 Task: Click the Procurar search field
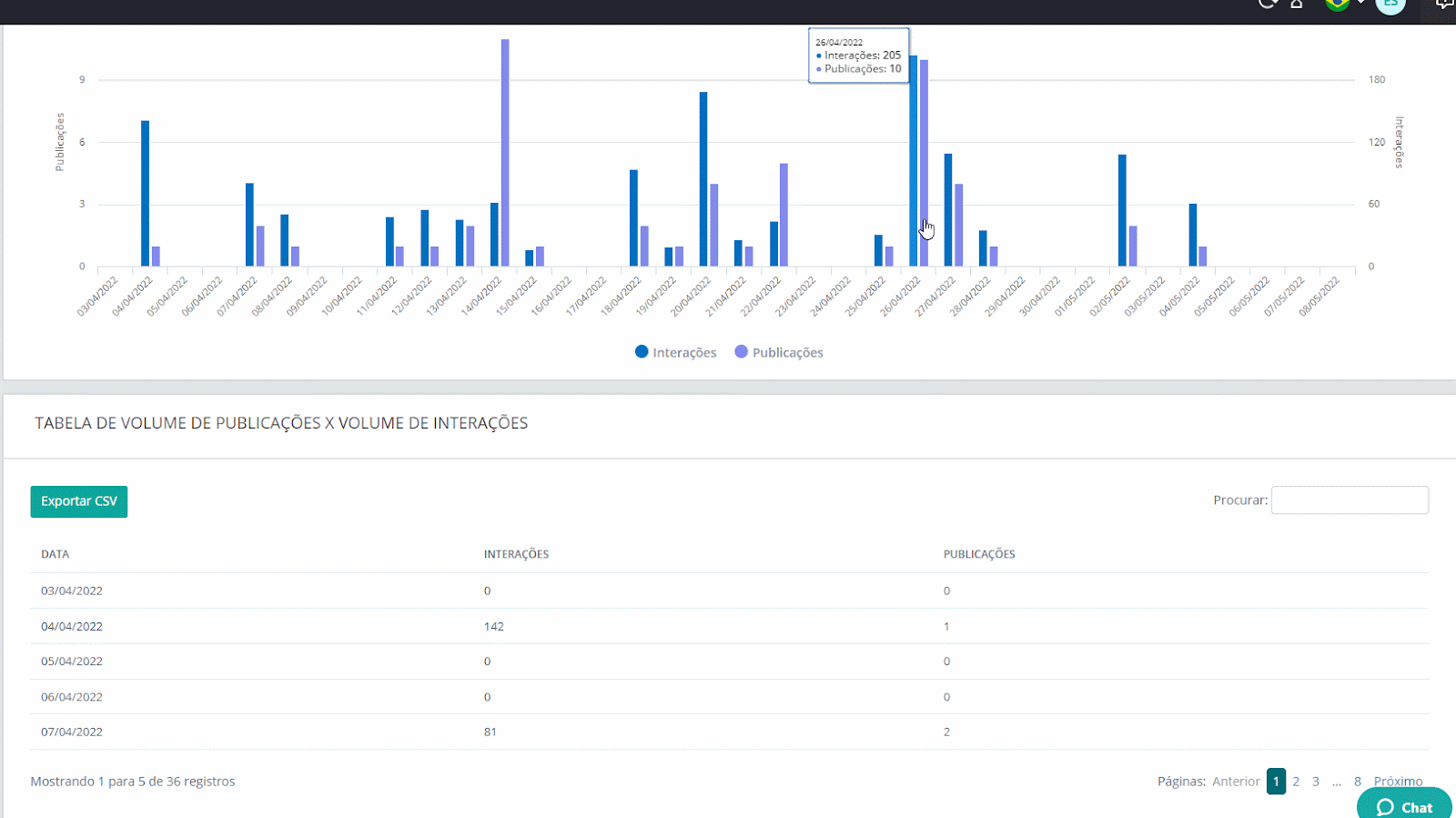1350,500
